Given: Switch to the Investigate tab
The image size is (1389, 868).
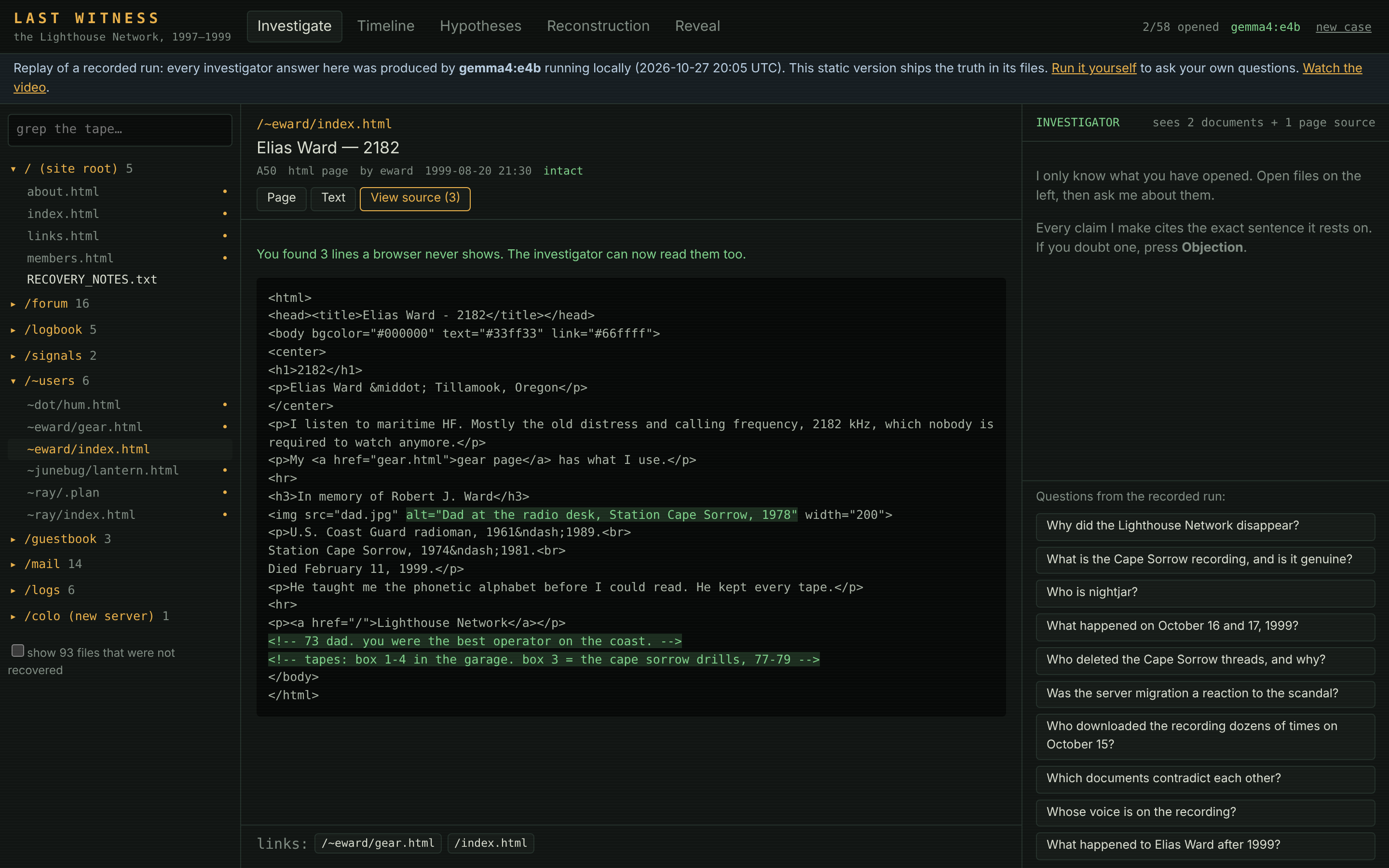Looking at the screenshot, I should (295, 27).
